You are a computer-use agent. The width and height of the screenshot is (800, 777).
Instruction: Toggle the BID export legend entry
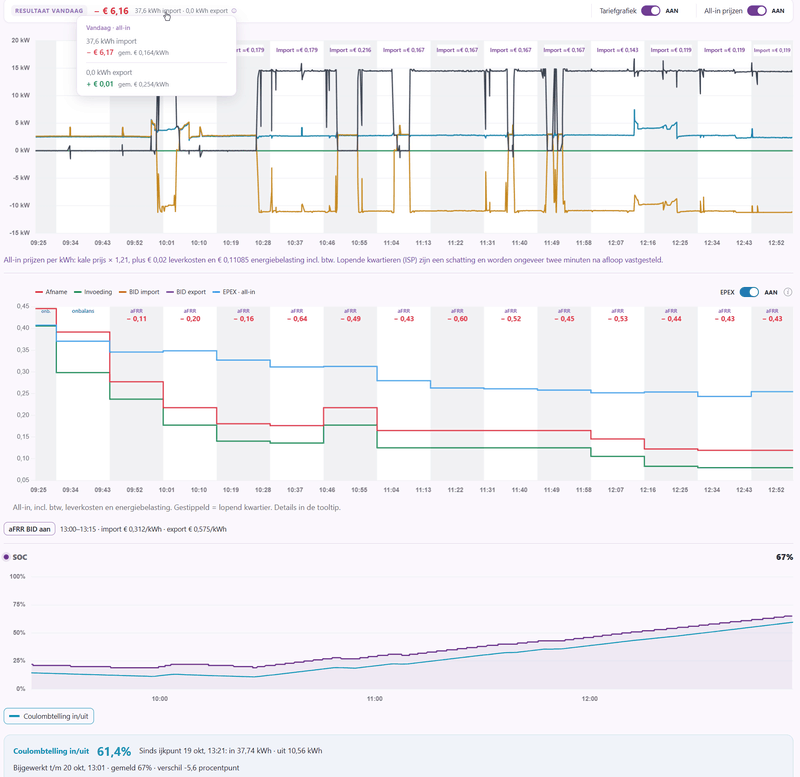point(186,292)
